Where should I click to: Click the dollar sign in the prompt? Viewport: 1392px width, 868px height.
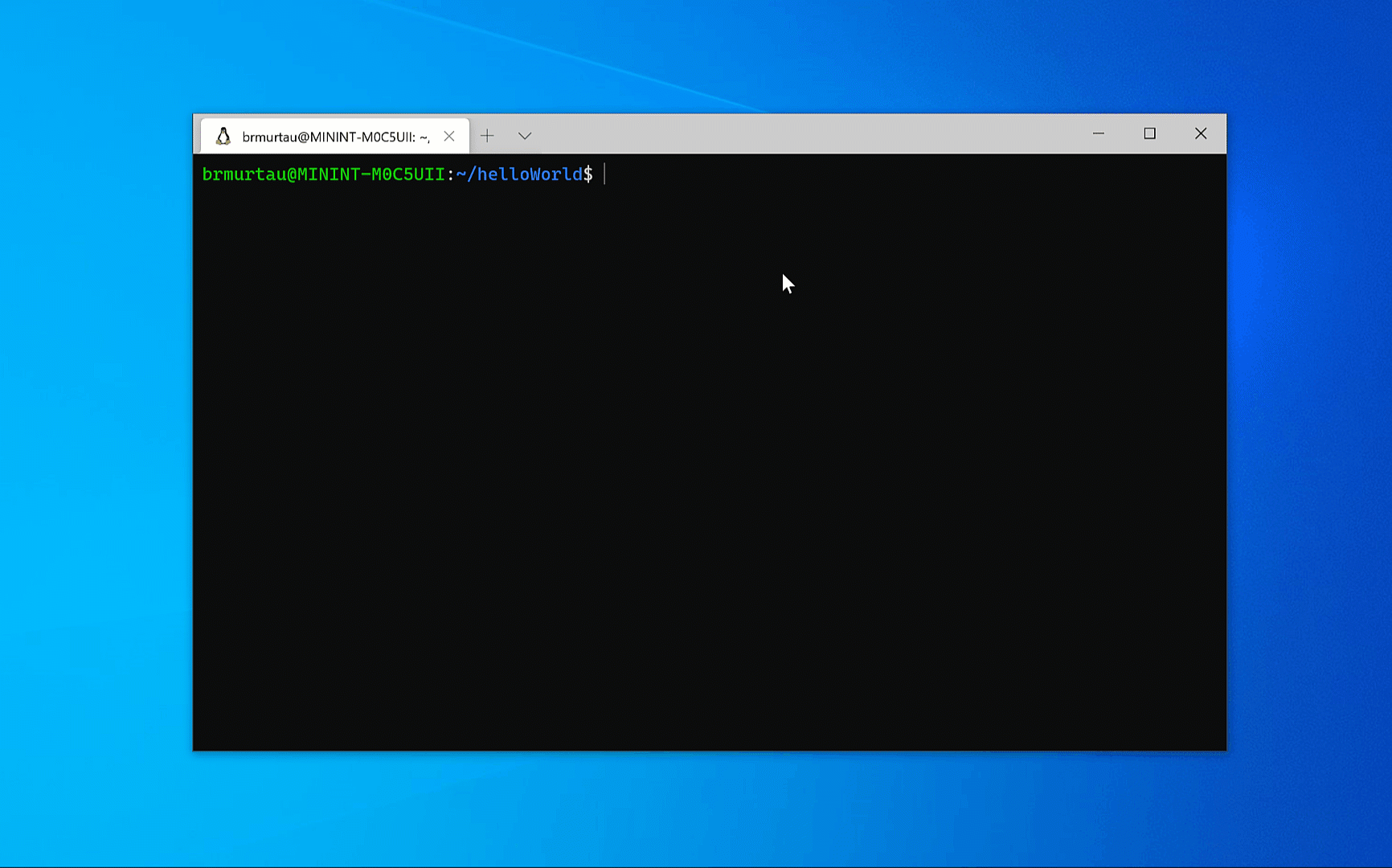(588, 174)
